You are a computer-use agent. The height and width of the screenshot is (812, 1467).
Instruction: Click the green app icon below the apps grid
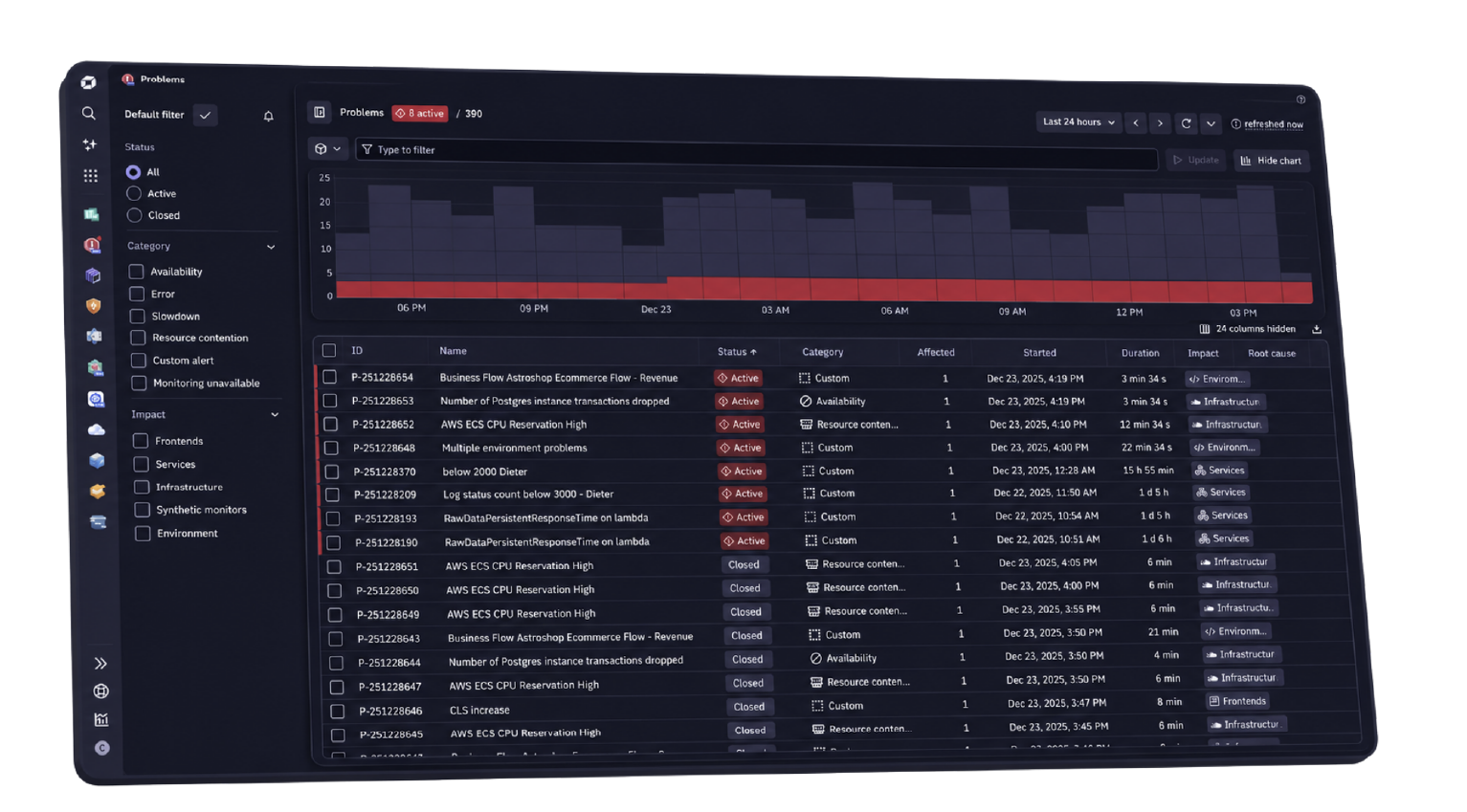(x=92, y=214)
